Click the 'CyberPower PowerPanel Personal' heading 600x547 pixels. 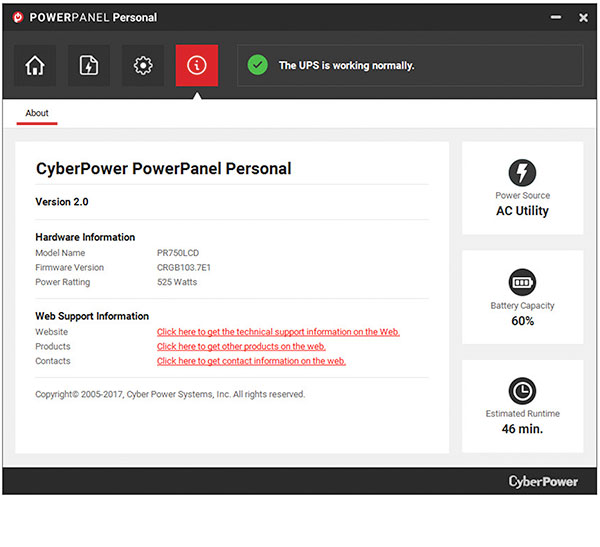(164, 169)
